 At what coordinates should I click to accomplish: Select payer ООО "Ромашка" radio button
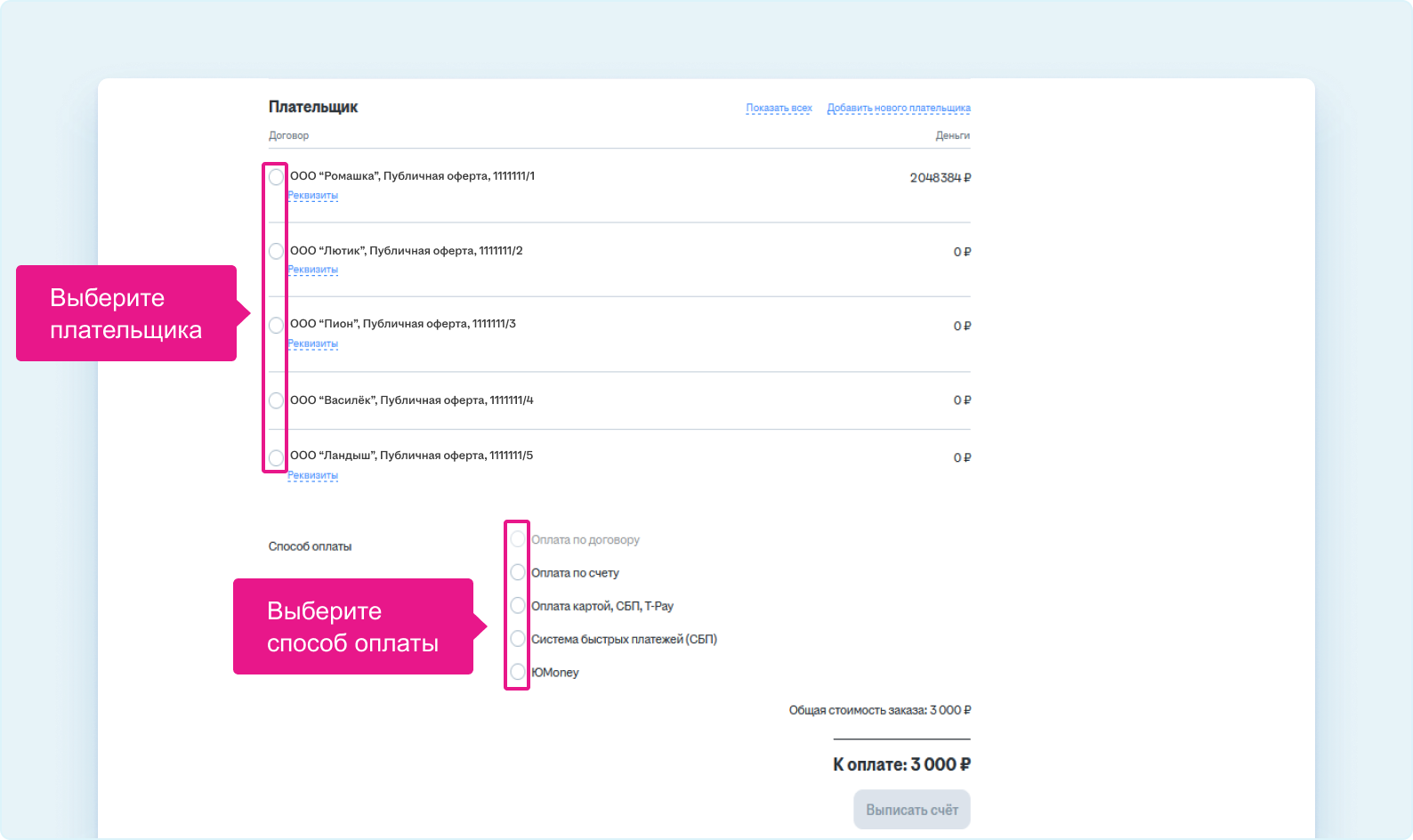[276, 177]
